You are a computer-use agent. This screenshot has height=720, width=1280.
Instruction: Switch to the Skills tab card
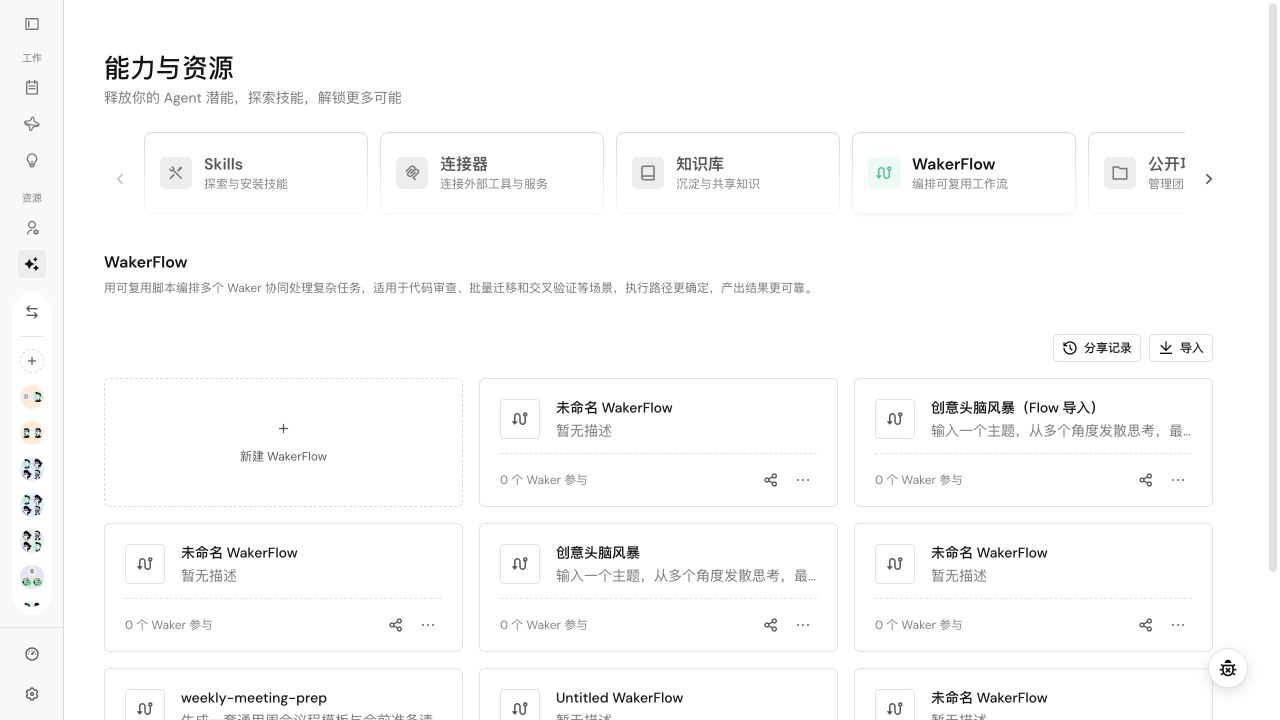(x=256, y=173)
